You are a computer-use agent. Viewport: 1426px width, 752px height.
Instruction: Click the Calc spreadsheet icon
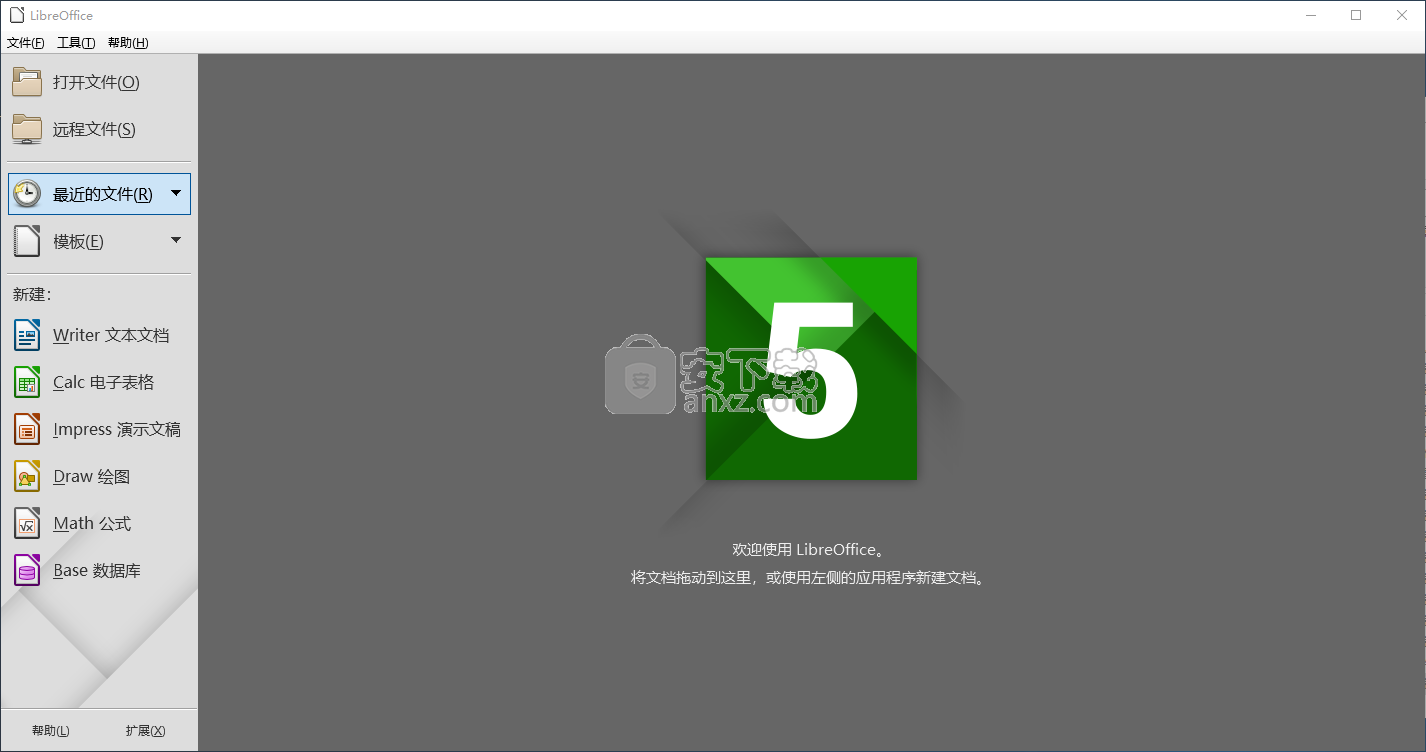tap(27, 382)
